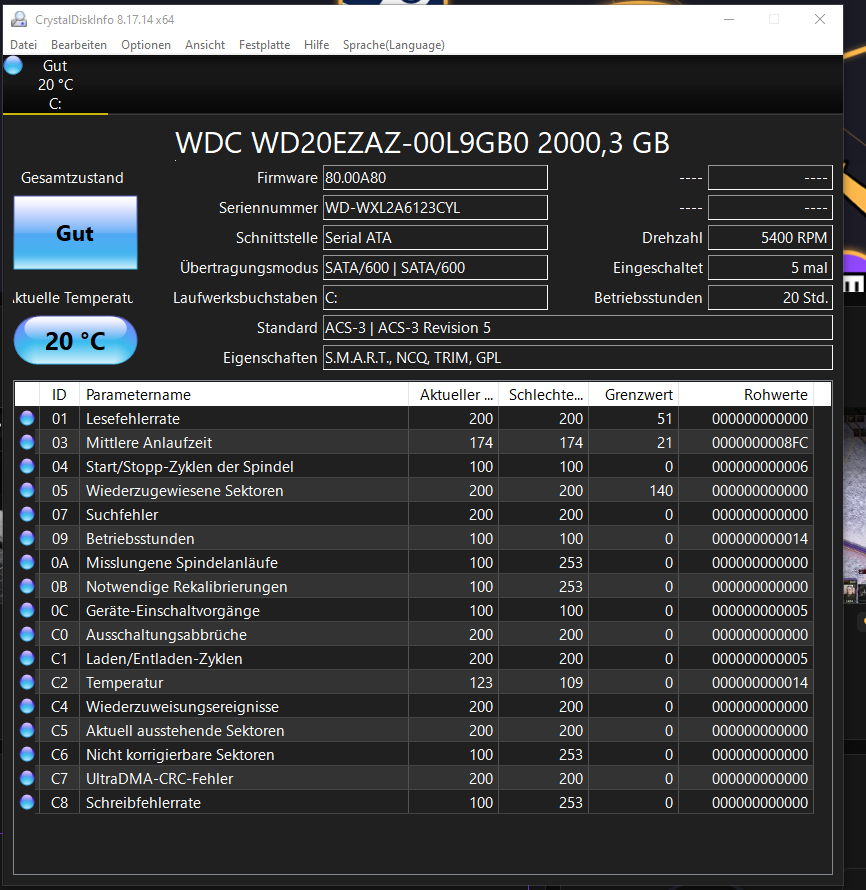Select the drive C: status orb at top
Screen dimensions: 866x890
tap(13, 66)
